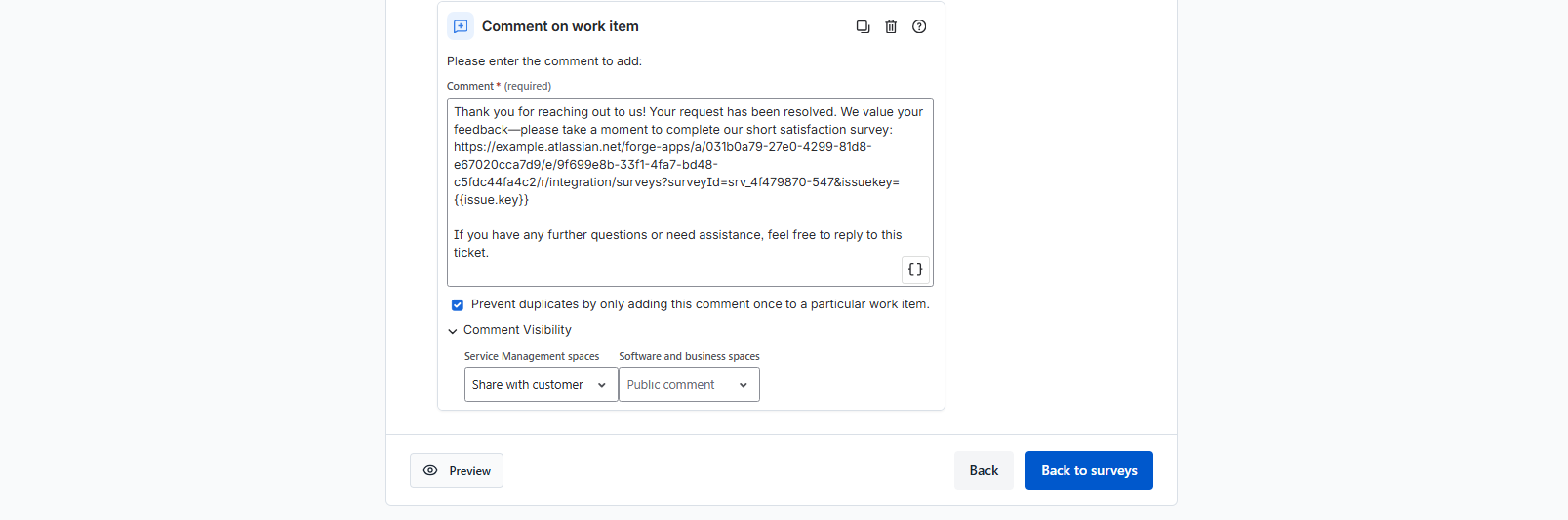Image resolution: width=1568 pixels, height=520 pixels.
Task: Open help for Comment on work item
Action: coord(919,26)
